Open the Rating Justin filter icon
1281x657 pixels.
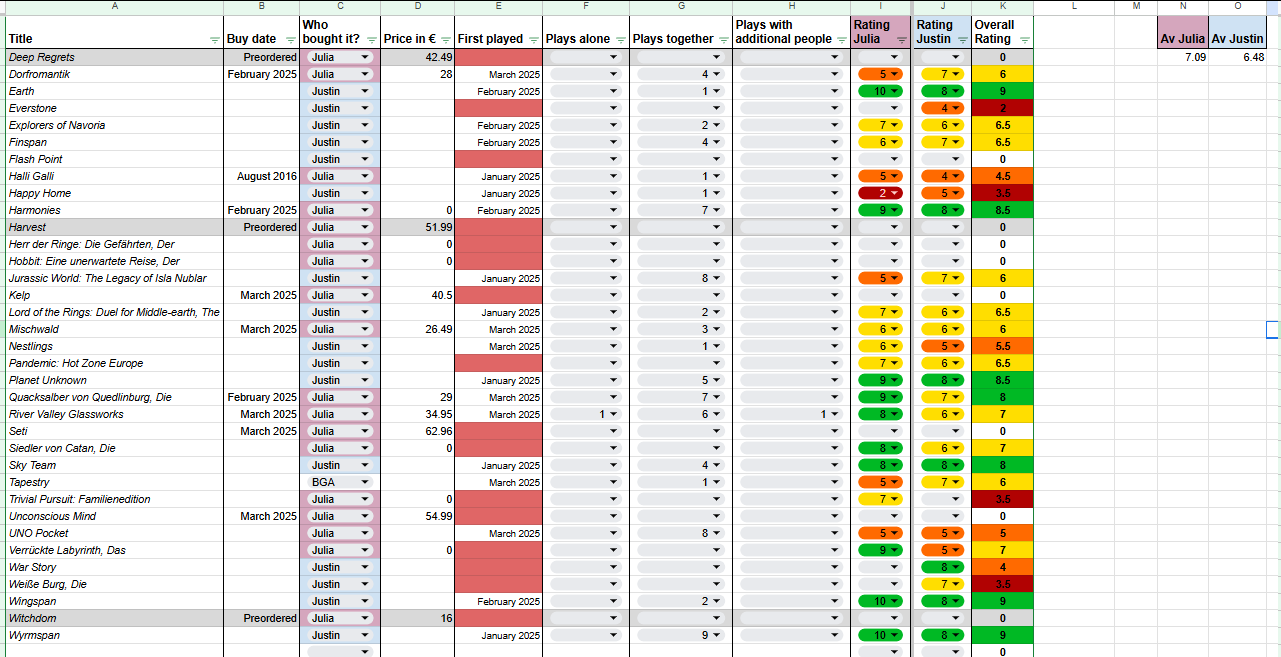[x=962, y=40]
